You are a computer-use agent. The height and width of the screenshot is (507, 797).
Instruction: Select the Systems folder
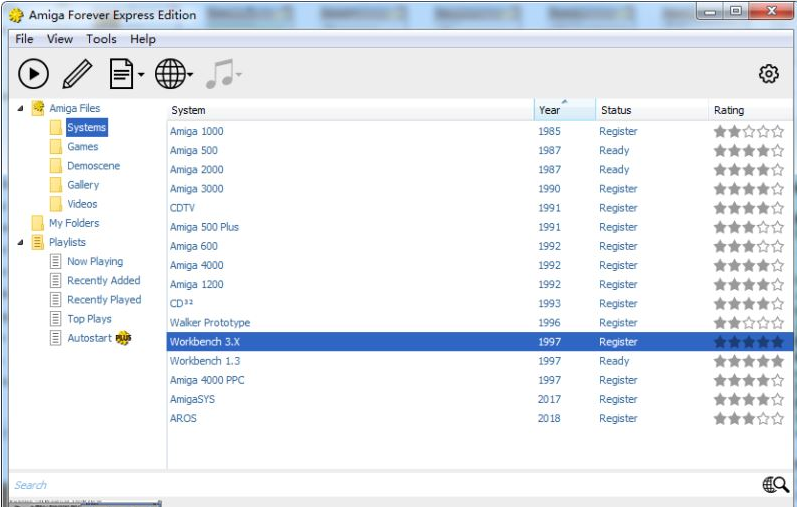(x=86, y=128)
